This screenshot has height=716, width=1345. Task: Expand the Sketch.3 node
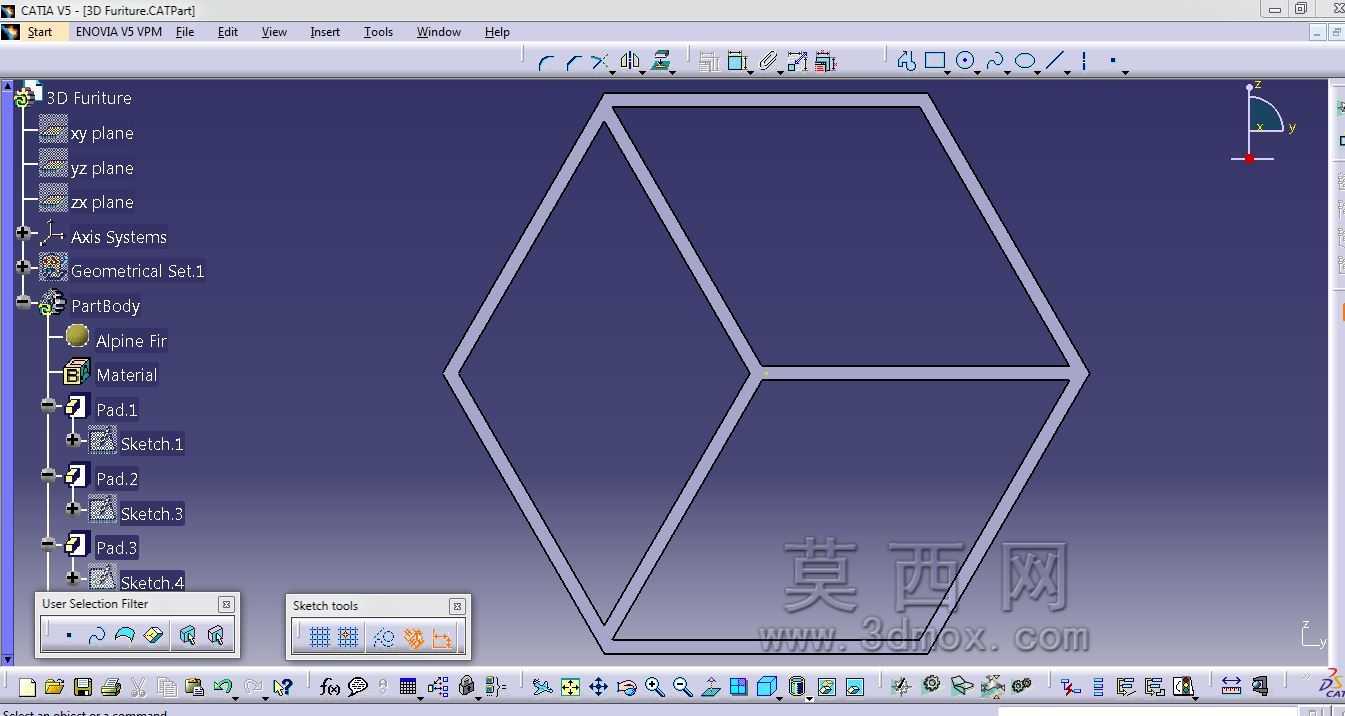pyautogui.click(x=72, y=508)
